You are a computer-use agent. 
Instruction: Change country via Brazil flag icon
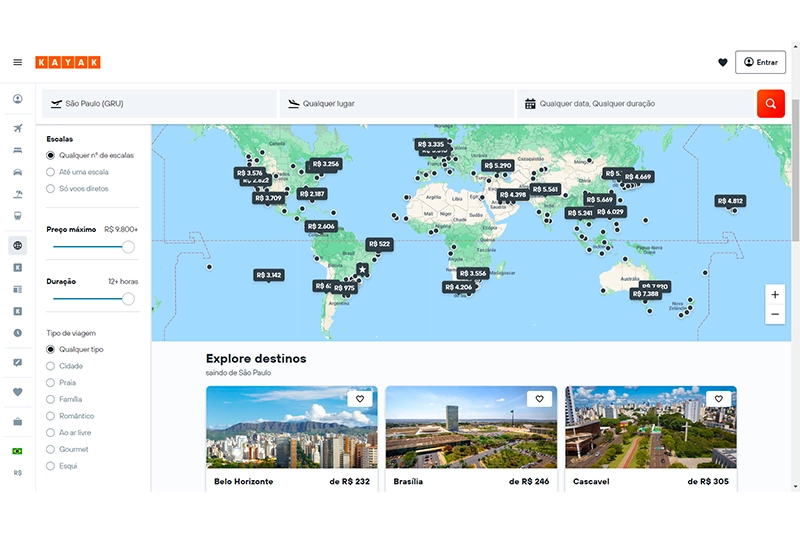coord(18,451)
